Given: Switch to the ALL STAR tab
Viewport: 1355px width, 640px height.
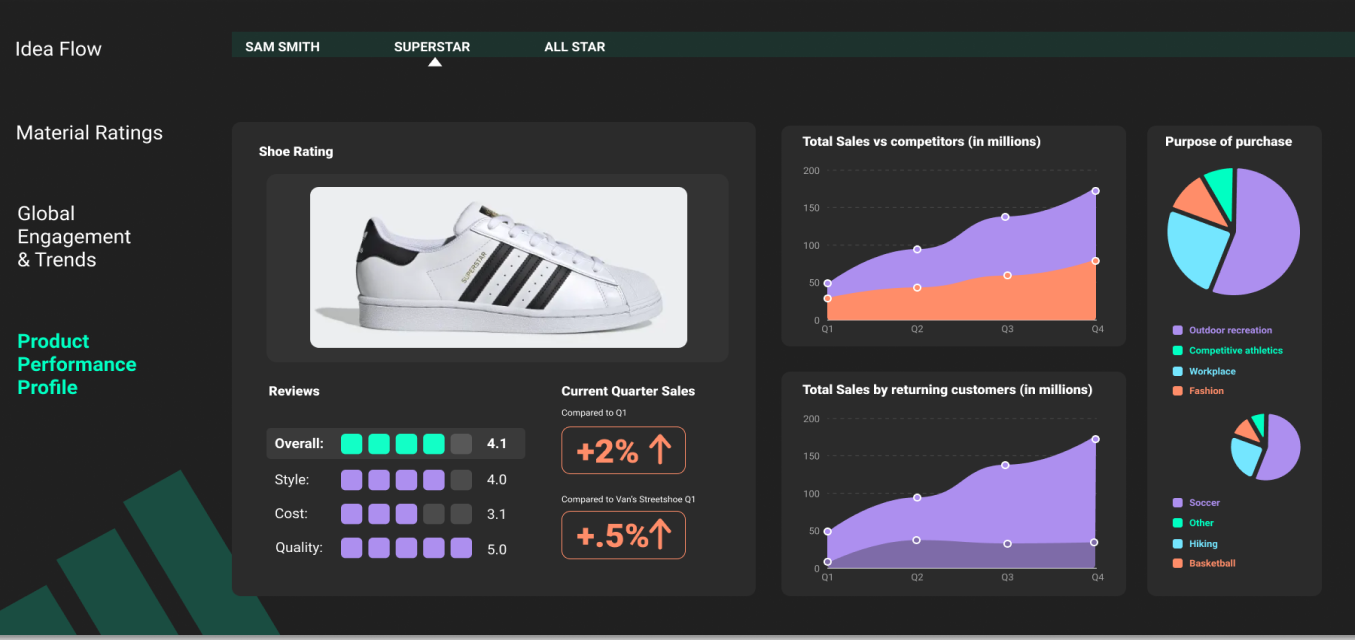Looking at the screenshot, I should (575, 47).
